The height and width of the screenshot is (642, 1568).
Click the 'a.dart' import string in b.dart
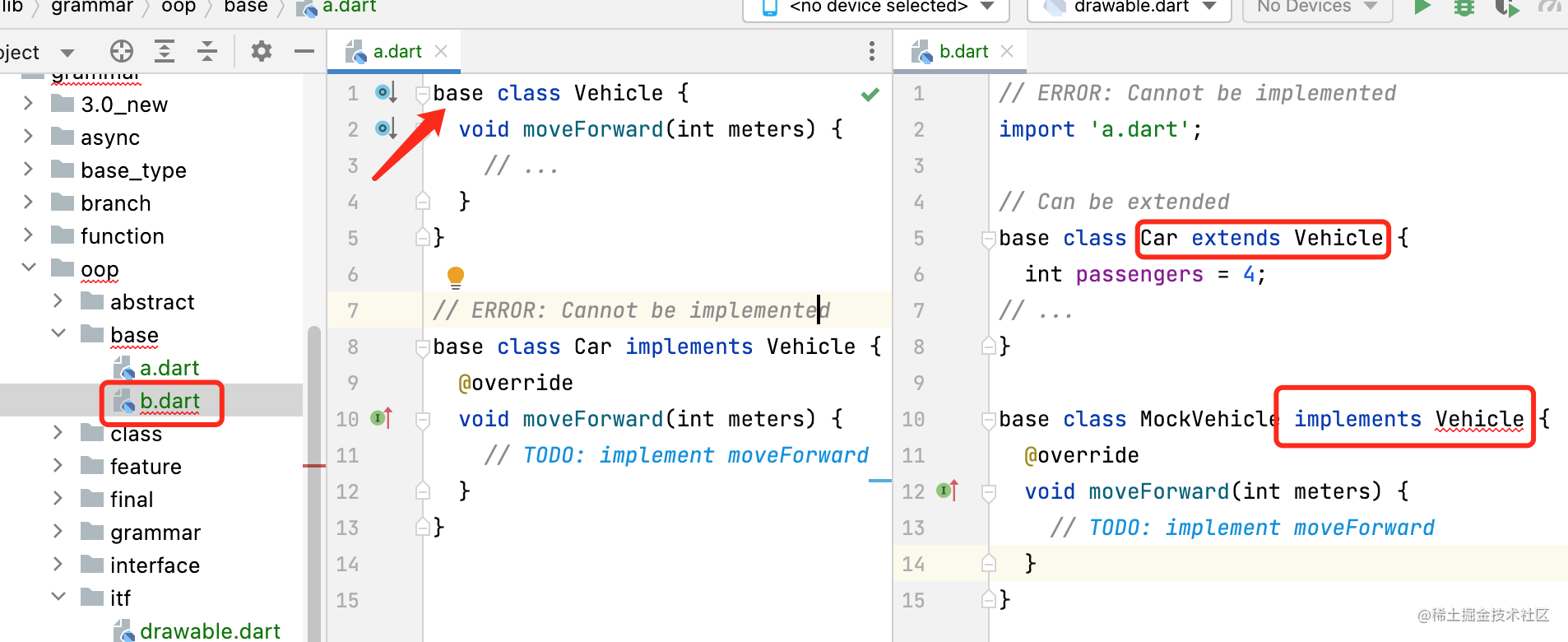1140,129
